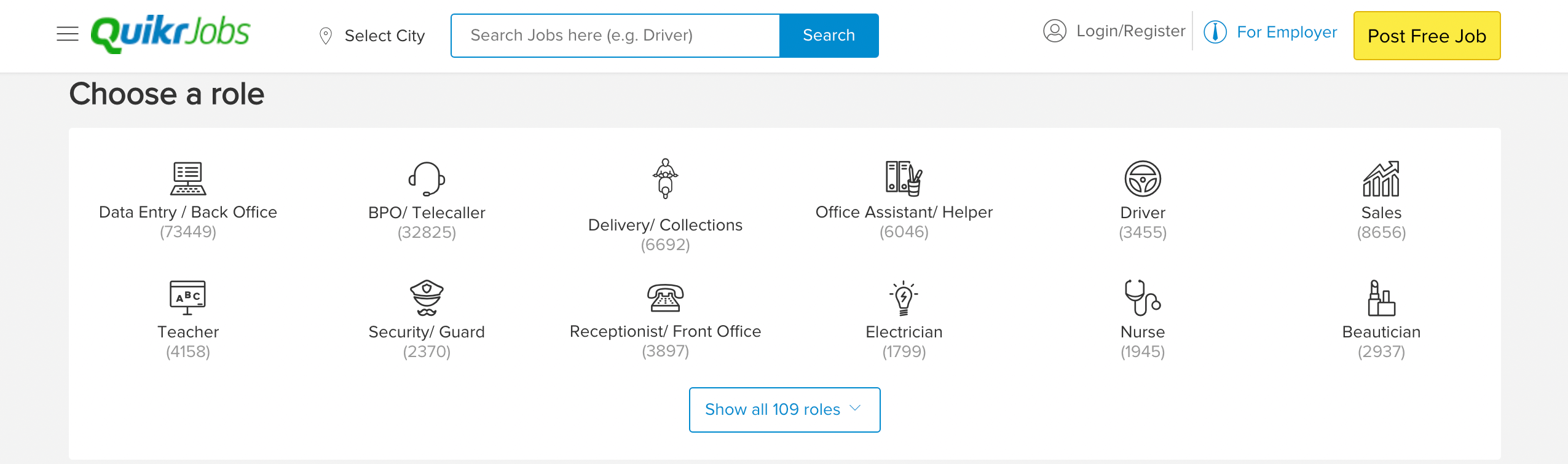Select the Data Entry computer icon
Viewport: 1568px width, 464px height.
[x=188, y=178]
